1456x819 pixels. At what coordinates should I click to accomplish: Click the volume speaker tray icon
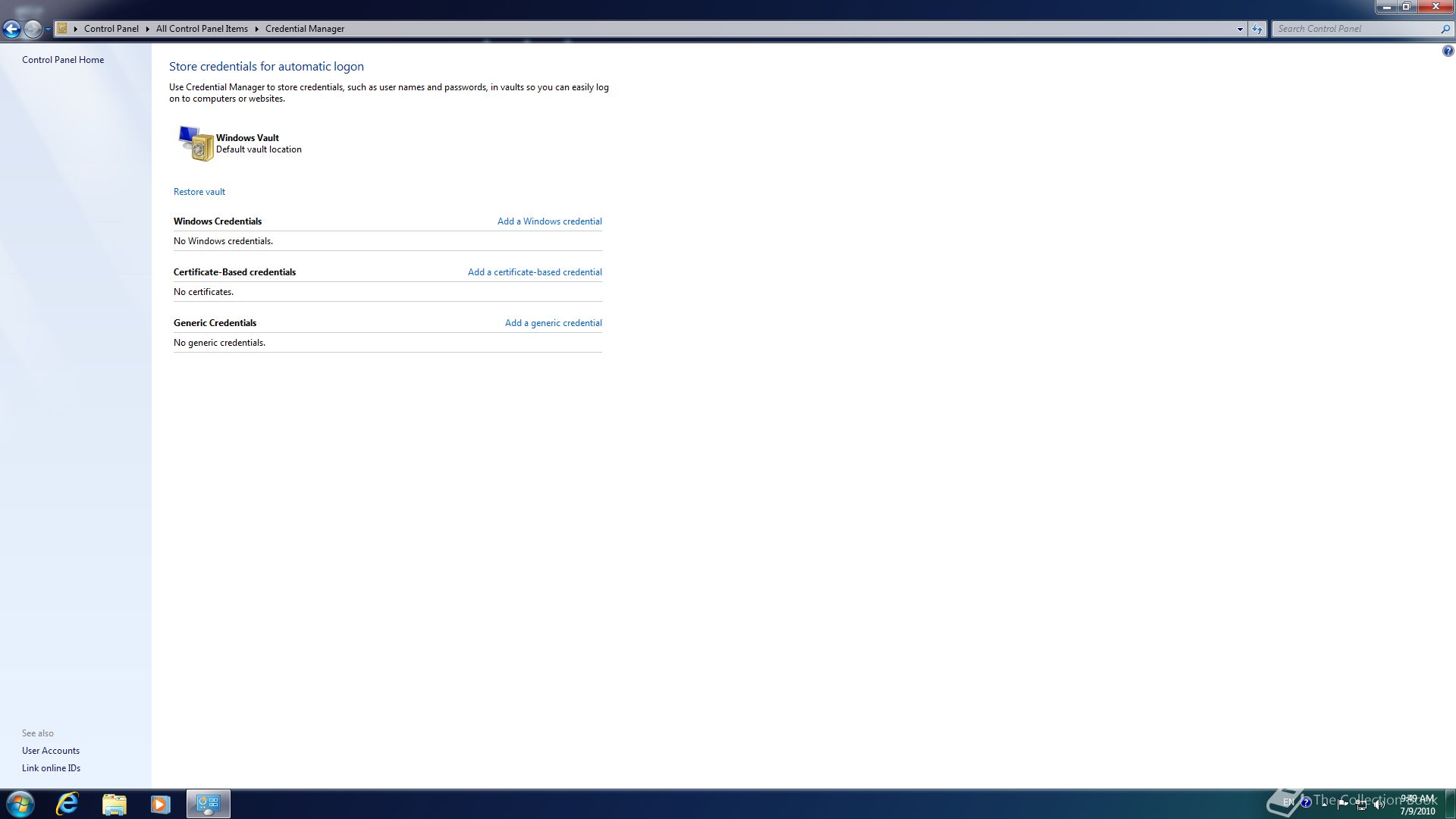point(1379,805)
